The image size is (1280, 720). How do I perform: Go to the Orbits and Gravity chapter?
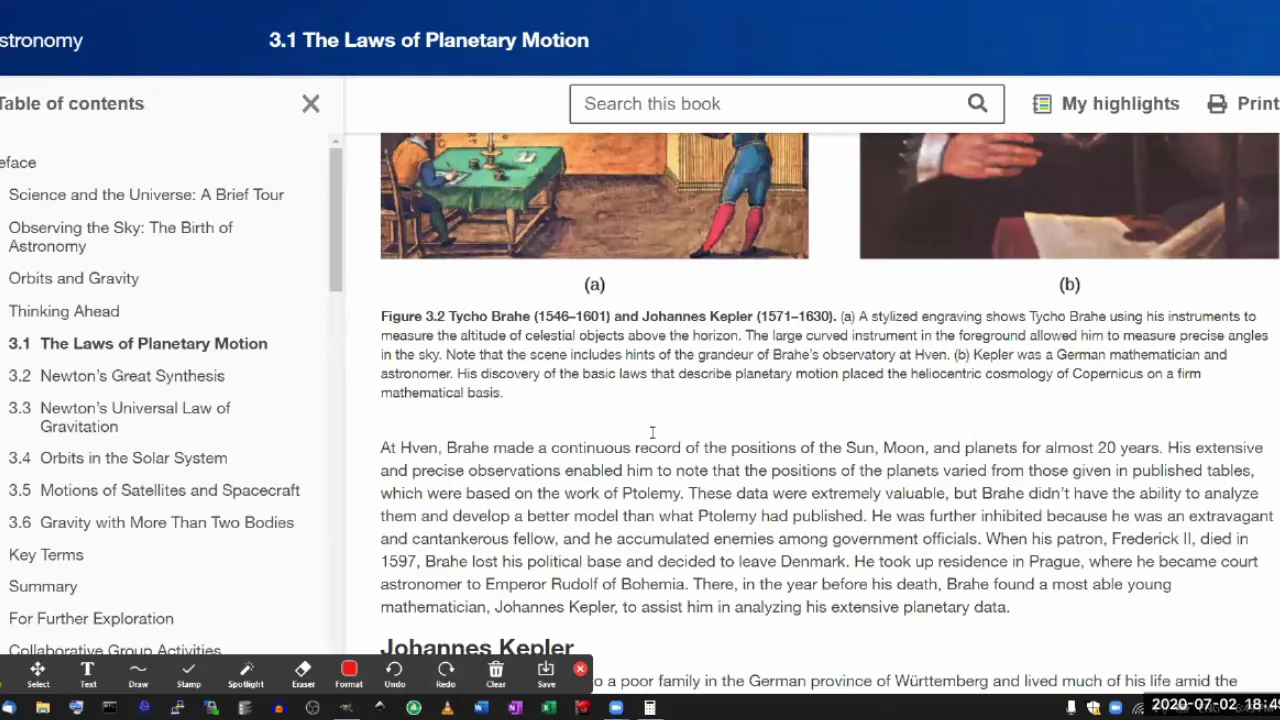[73, 279]
